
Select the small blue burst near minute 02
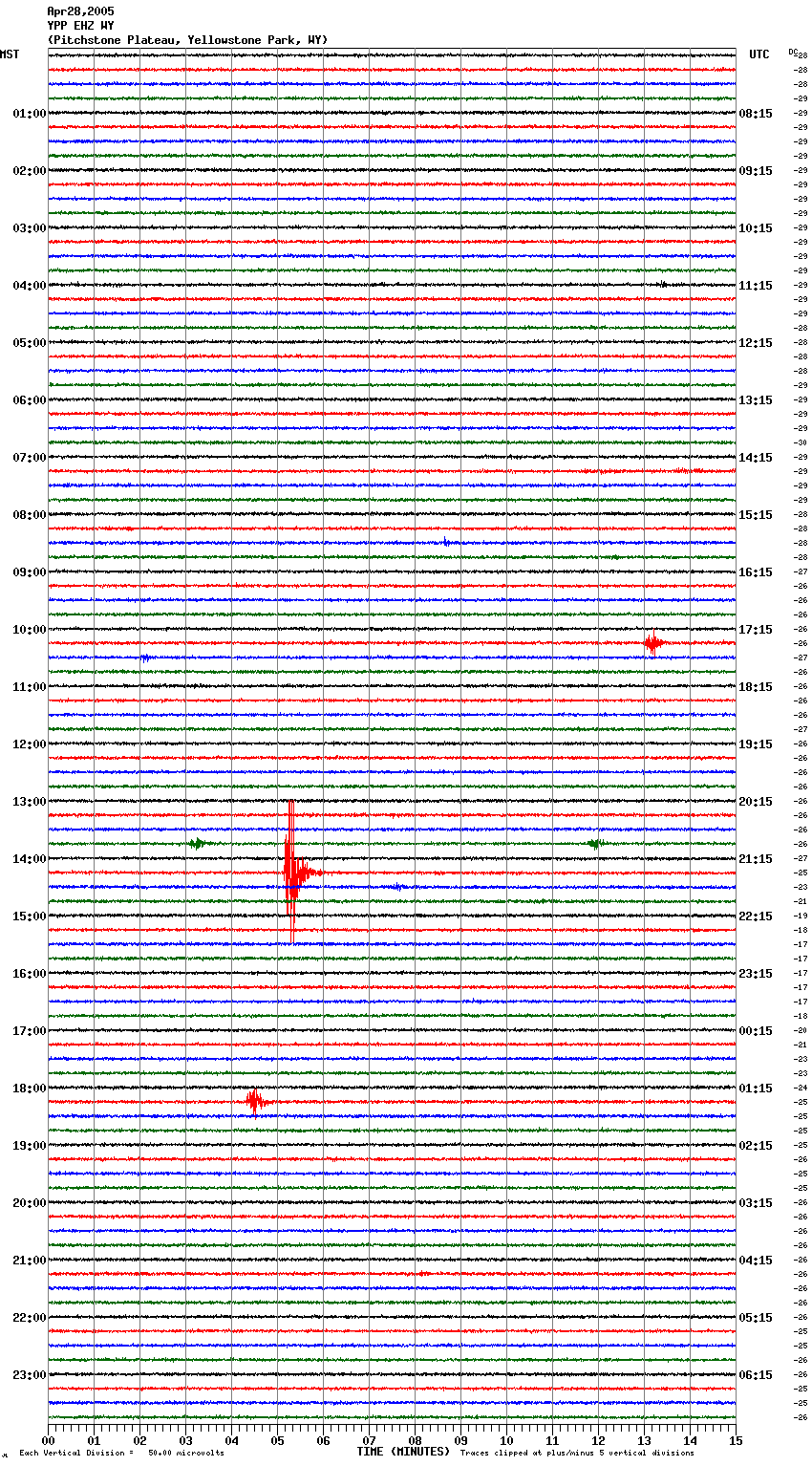coord(145,658)
